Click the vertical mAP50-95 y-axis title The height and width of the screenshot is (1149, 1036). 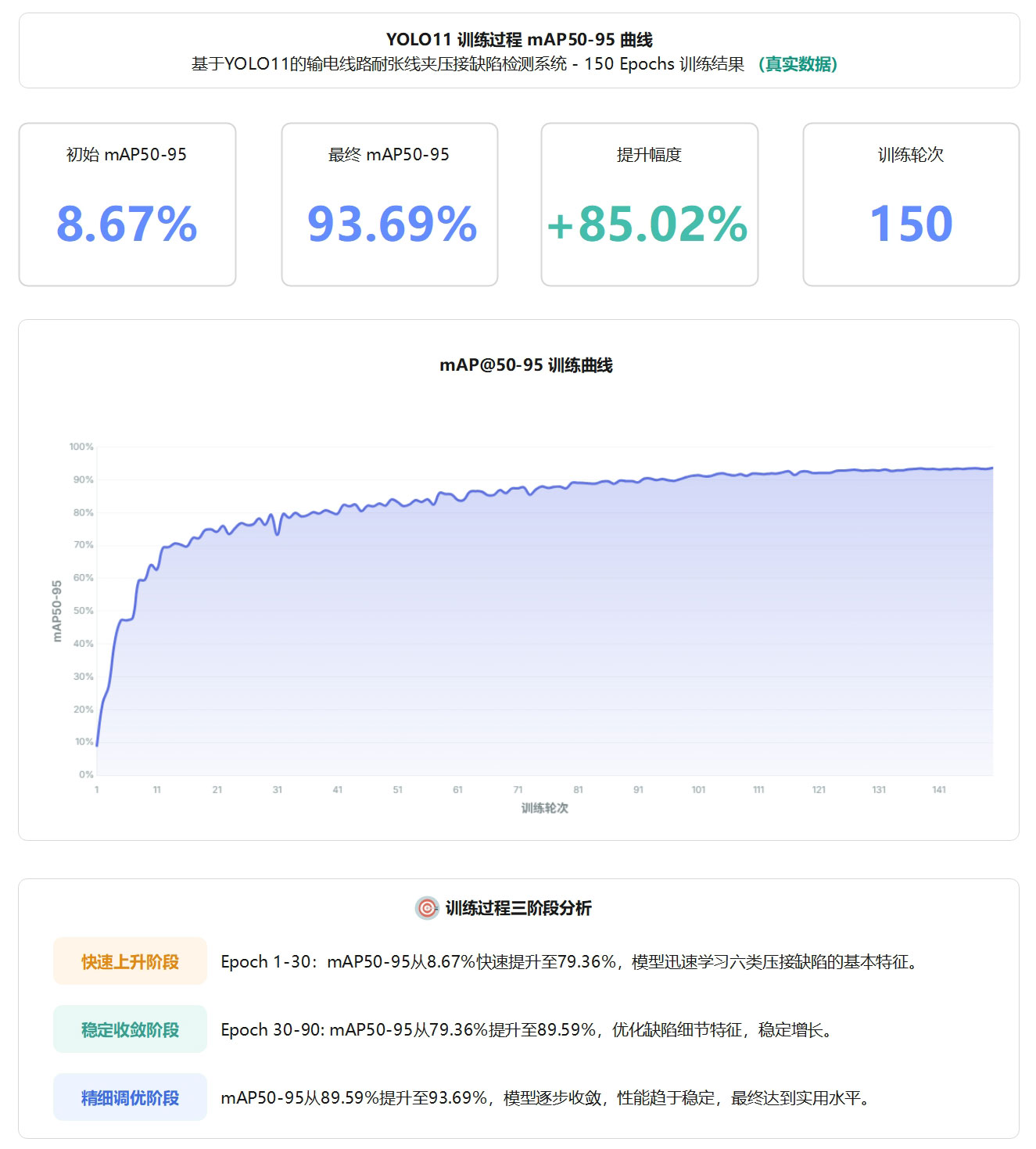click(57, 611)
